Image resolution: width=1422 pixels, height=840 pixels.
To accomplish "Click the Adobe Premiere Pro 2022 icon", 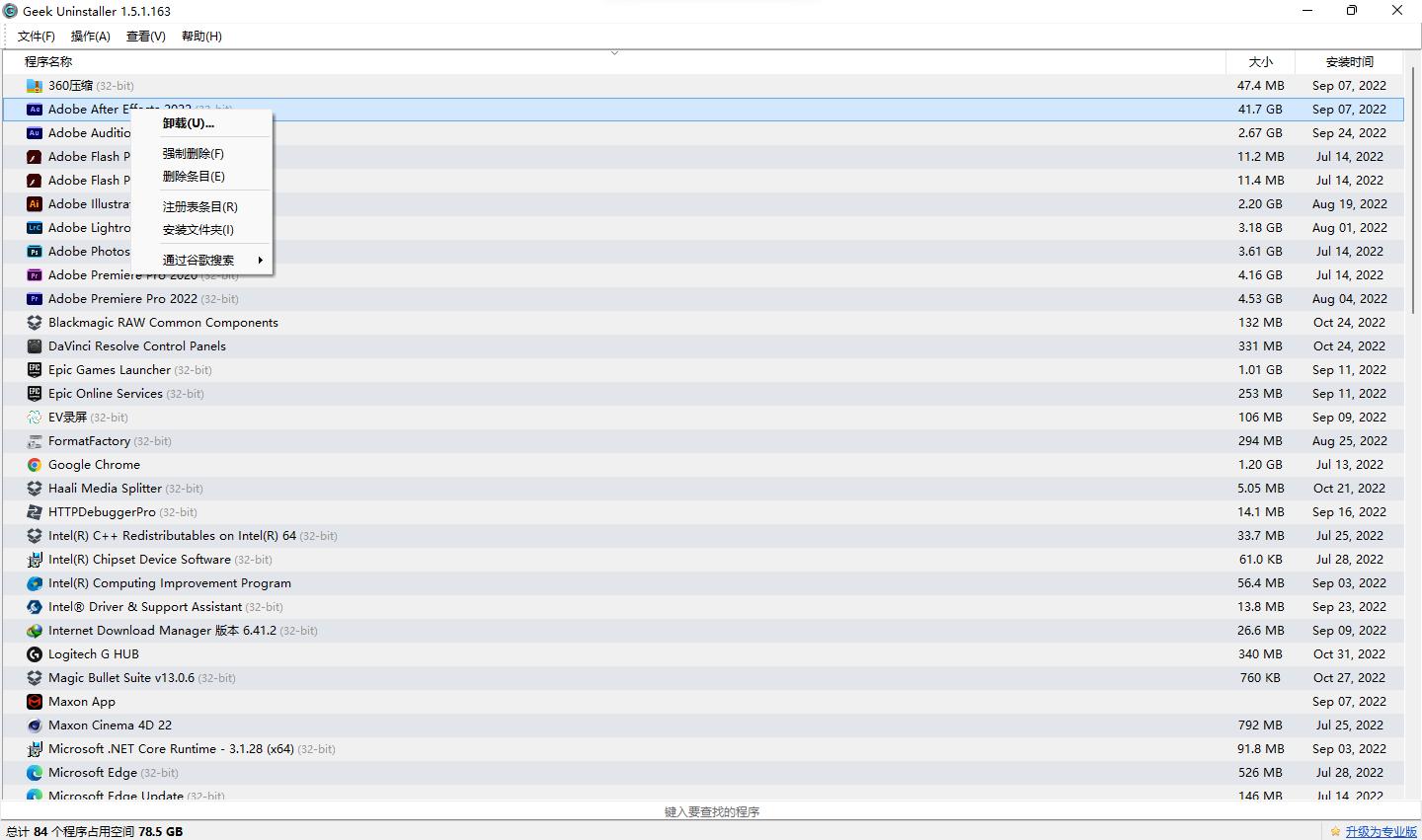I will pos(35,299).
